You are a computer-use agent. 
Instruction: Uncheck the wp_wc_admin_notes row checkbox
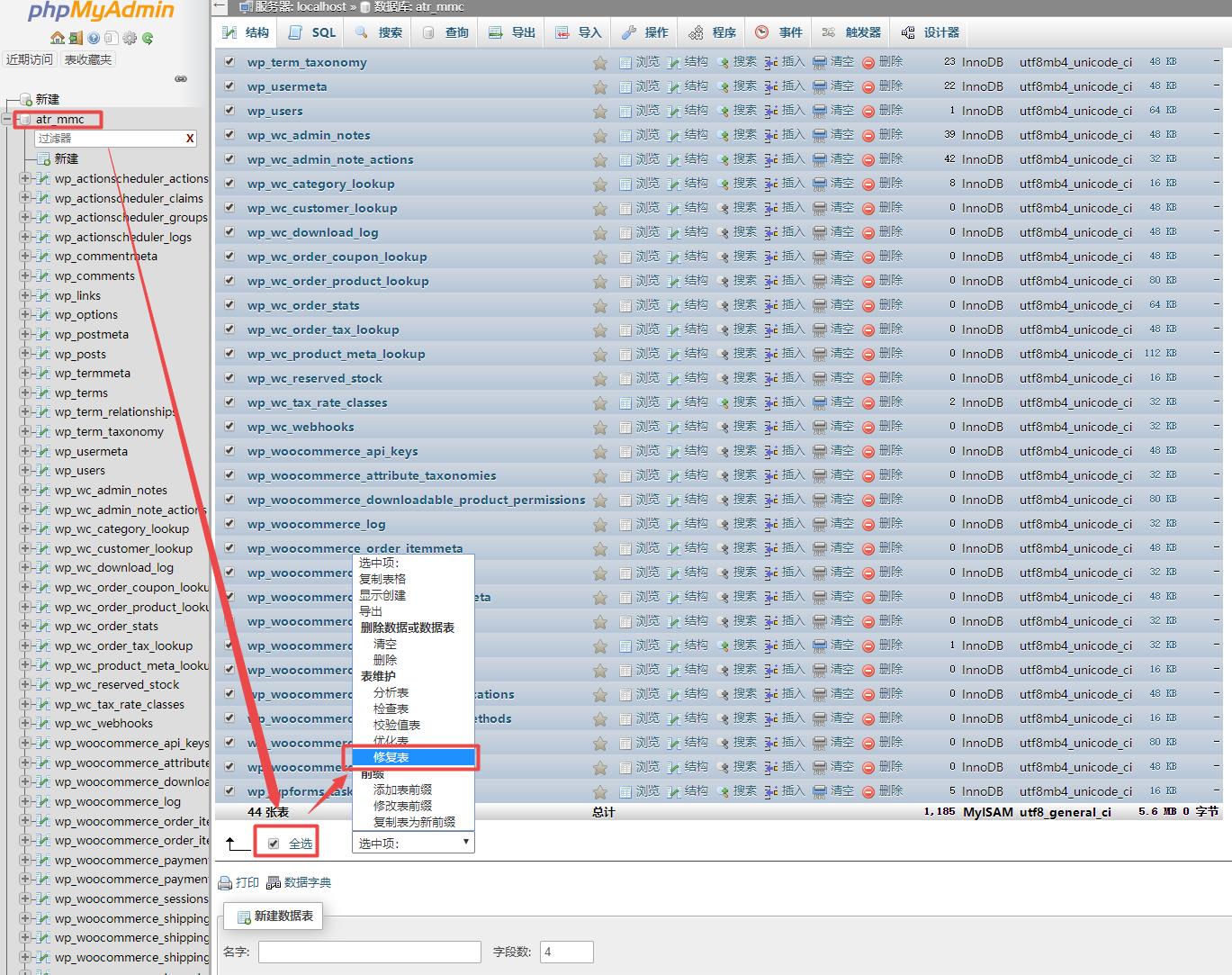click(229, 135)
